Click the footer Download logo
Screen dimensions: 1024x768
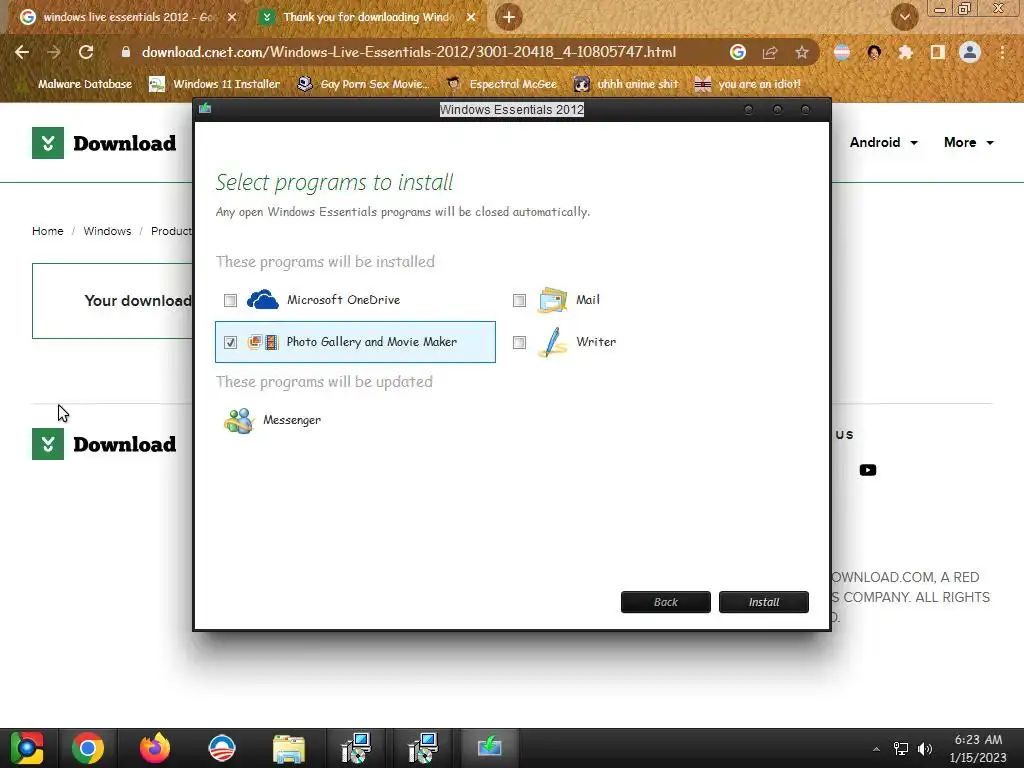[104, 444]
